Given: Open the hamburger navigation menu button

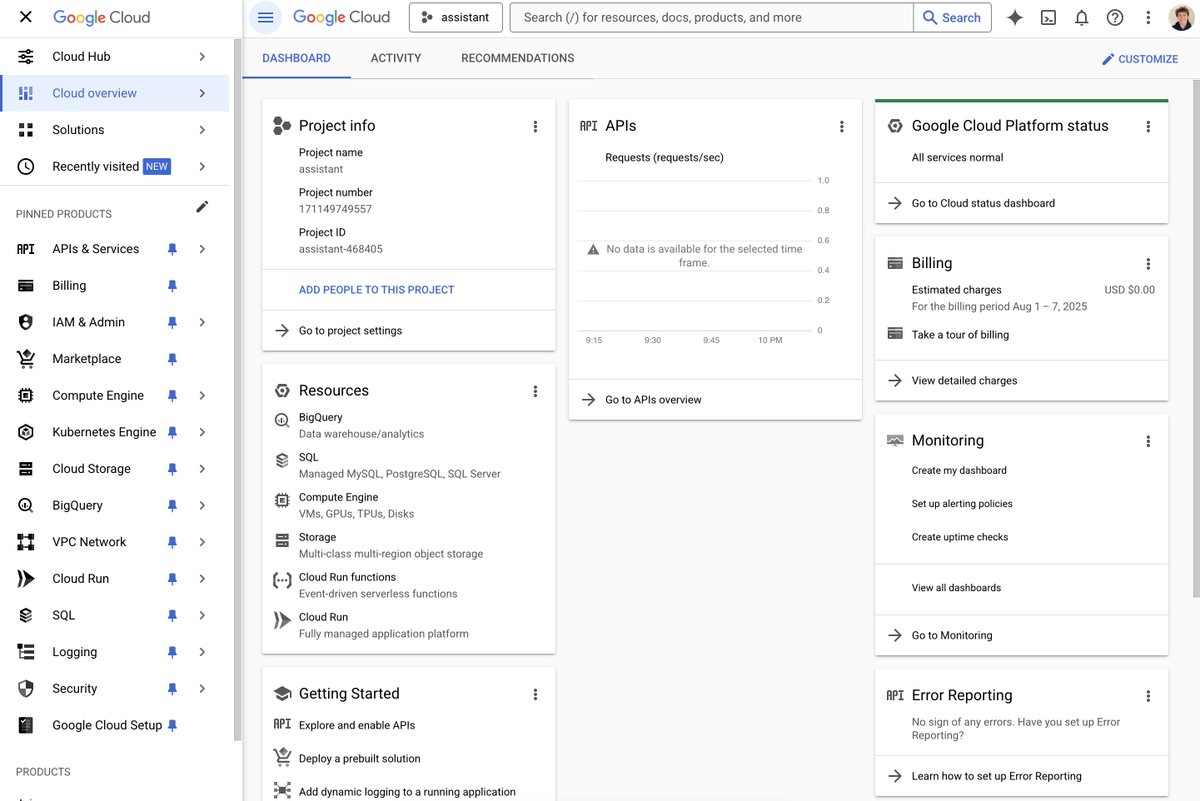Looking at the screenshot, I should click(265, 17).
